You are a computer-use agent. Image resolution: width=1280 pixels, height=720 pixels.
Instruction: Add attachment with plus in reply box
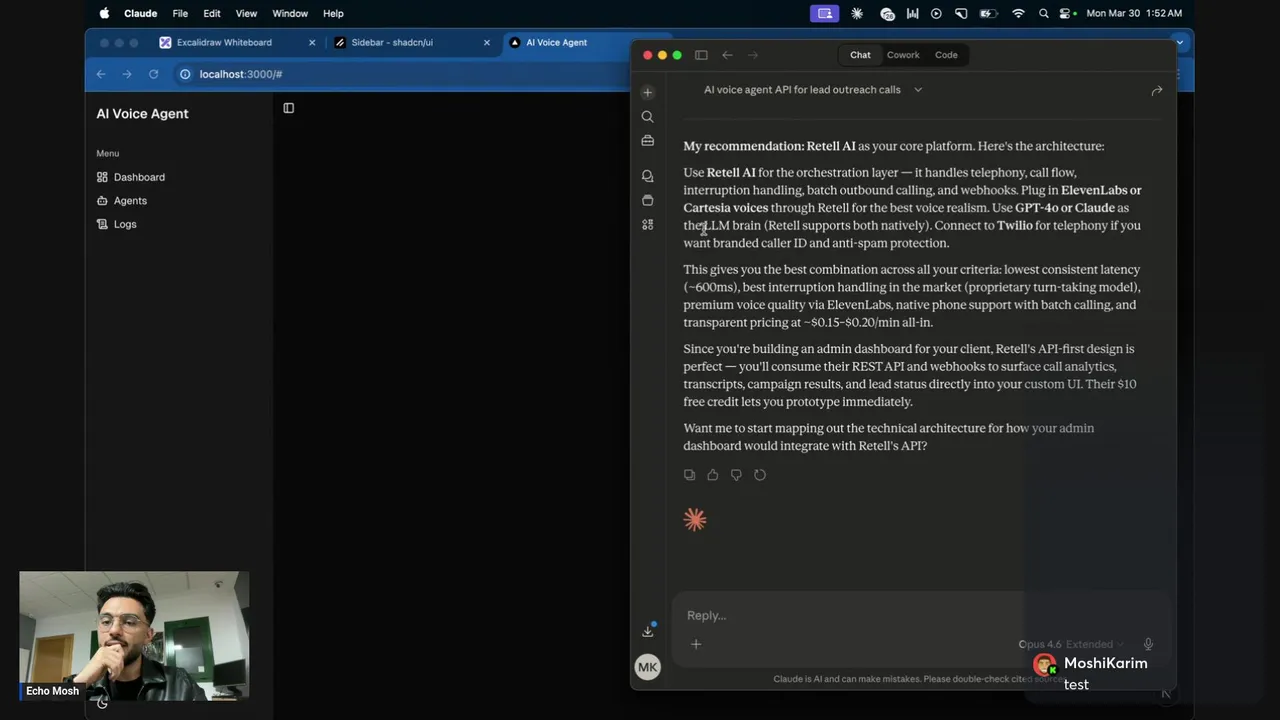point(696,644)
